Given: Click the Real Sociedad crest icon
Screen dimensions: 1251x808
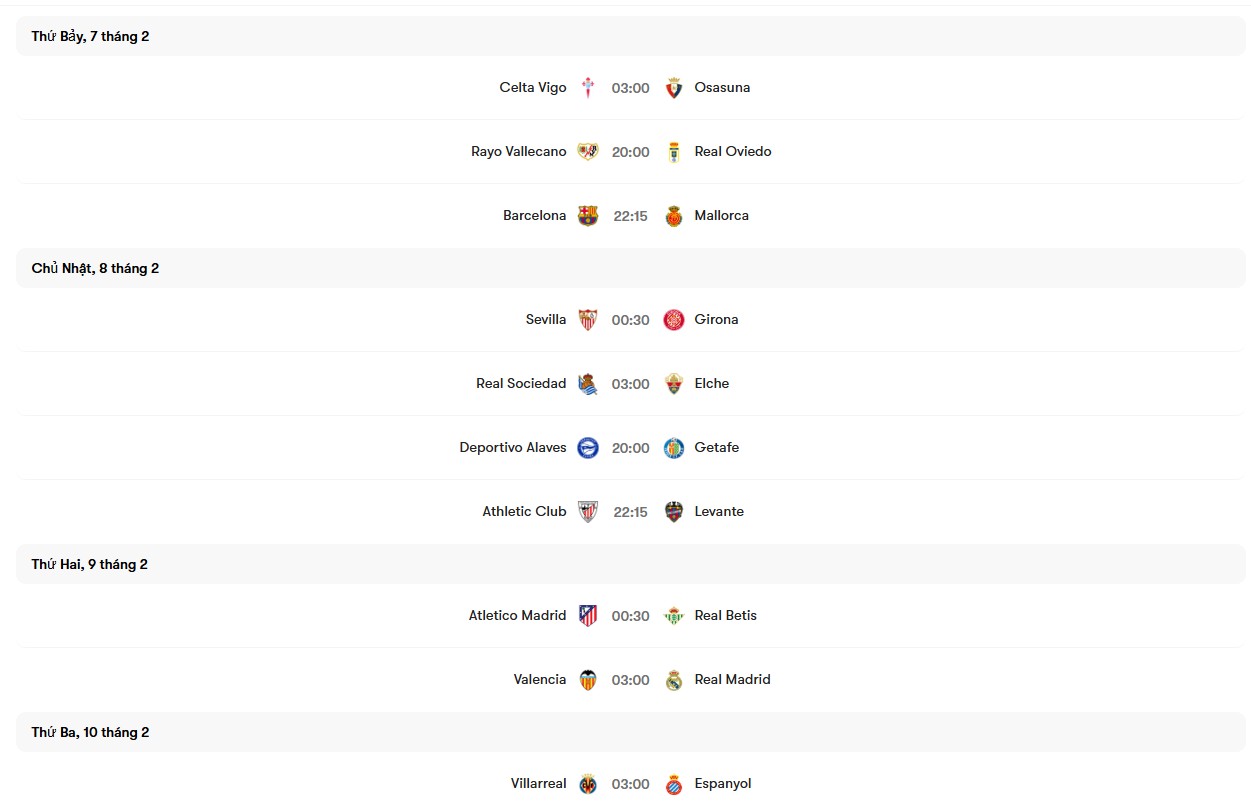Looking at the screenshot, I should point(588,383).
